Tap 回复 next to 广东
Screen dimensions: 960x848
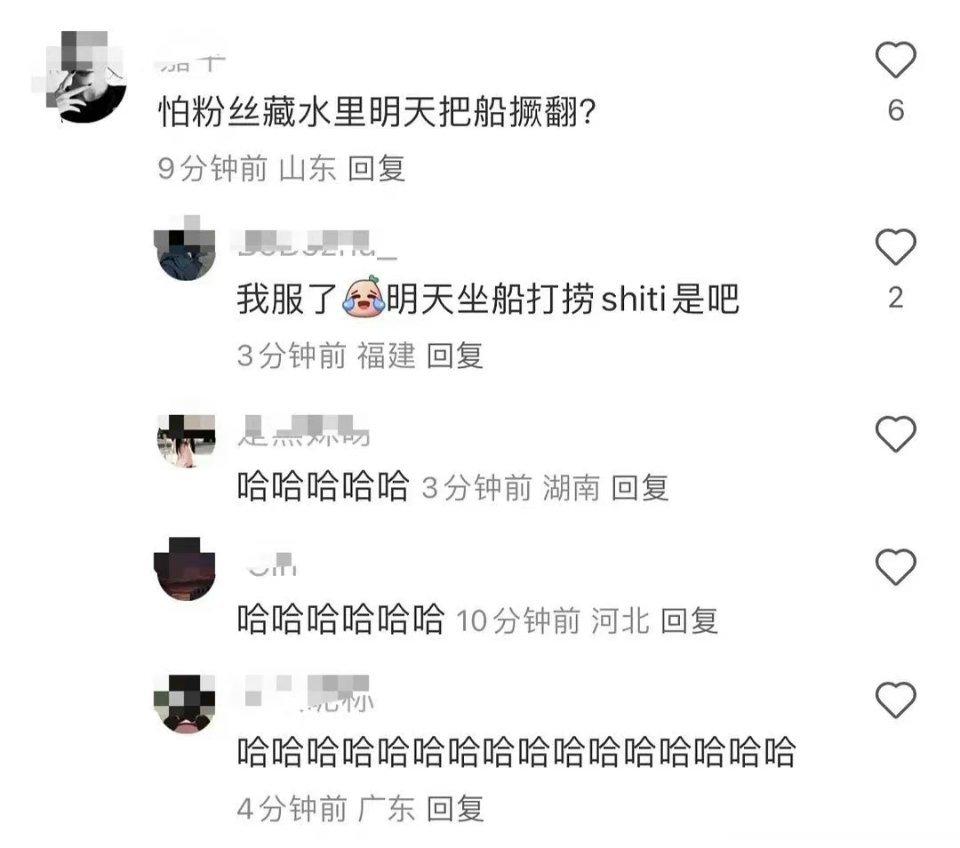pyautogui.click(x=455, y=809)
